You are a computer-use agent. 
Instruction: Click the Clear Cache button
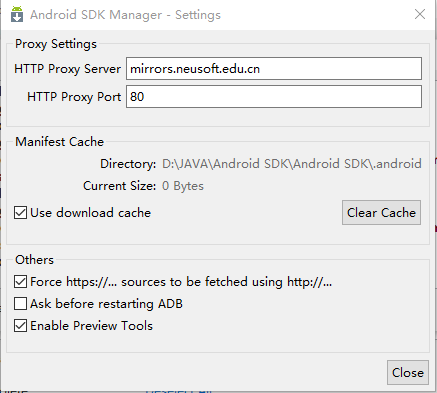click(x=381, y=213)
